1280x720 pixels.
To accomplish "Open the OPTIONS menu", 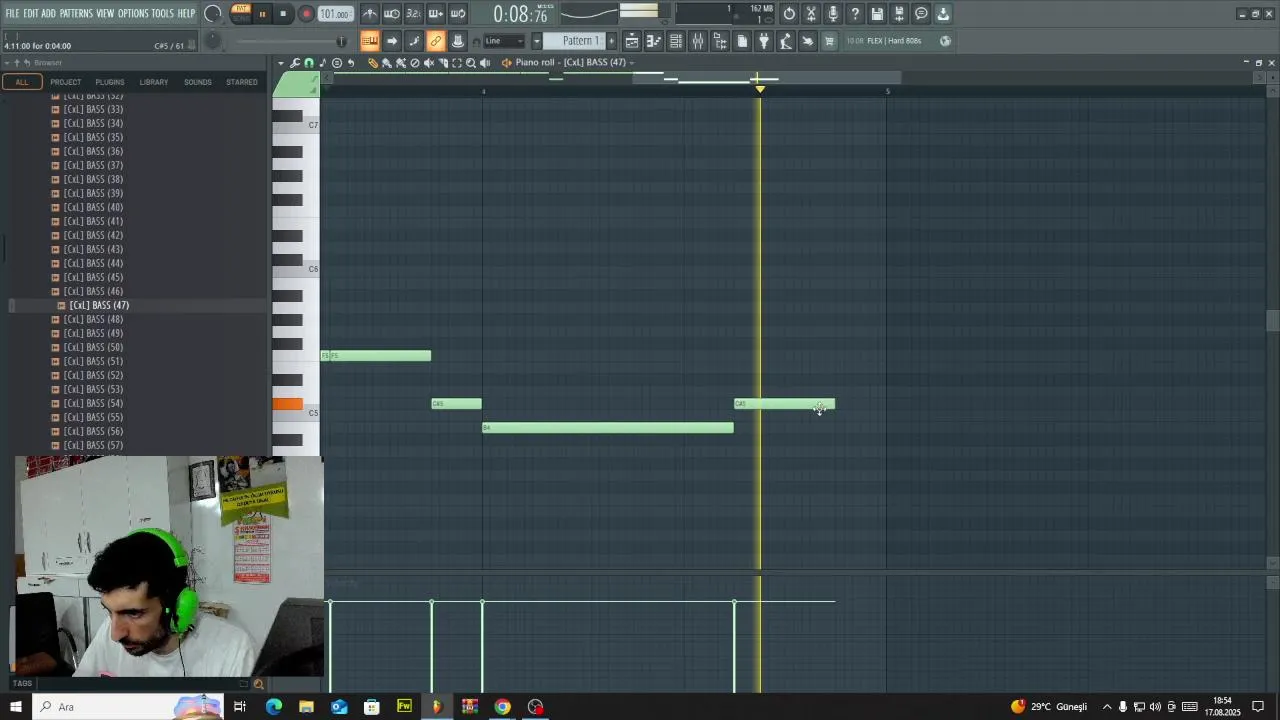I will tap(133, 13).
